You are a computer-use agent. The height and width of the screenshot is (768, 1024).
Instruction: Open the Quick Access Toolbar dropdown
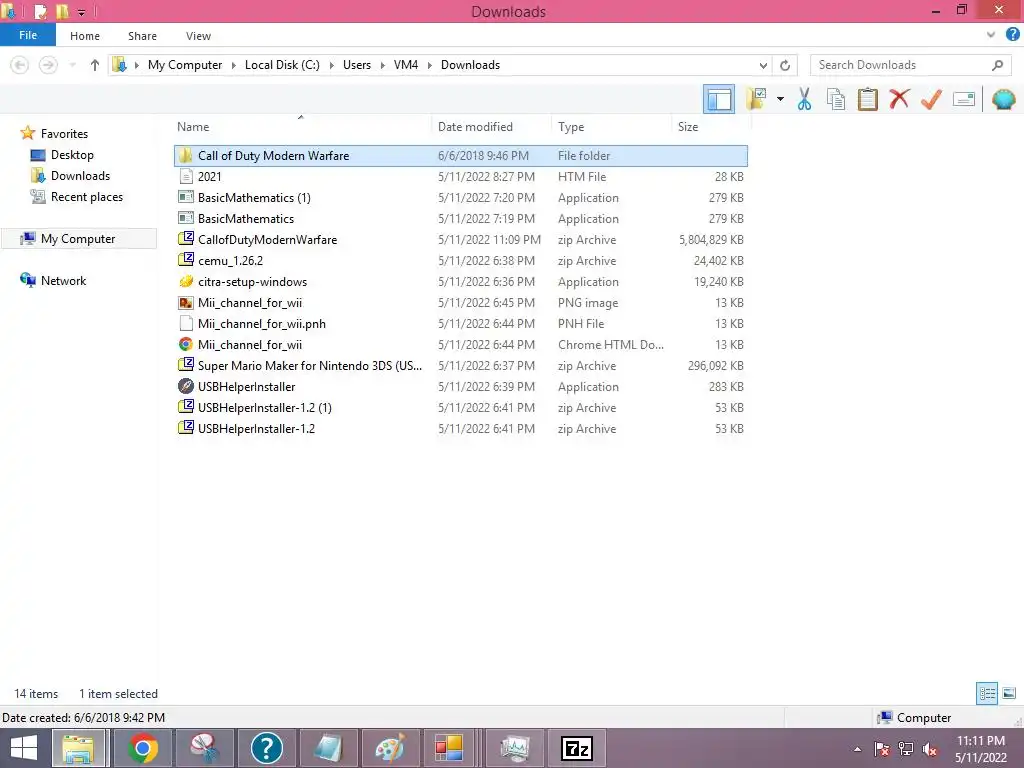82,12
